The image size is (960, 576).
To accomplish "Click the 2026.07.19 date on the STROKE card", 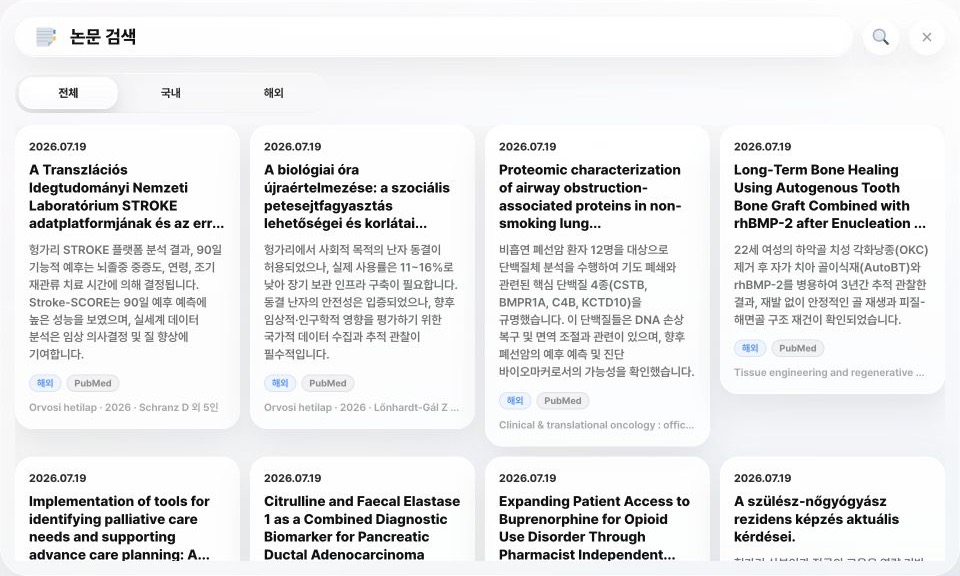I will pyautogui.click(x=58, y=147).
